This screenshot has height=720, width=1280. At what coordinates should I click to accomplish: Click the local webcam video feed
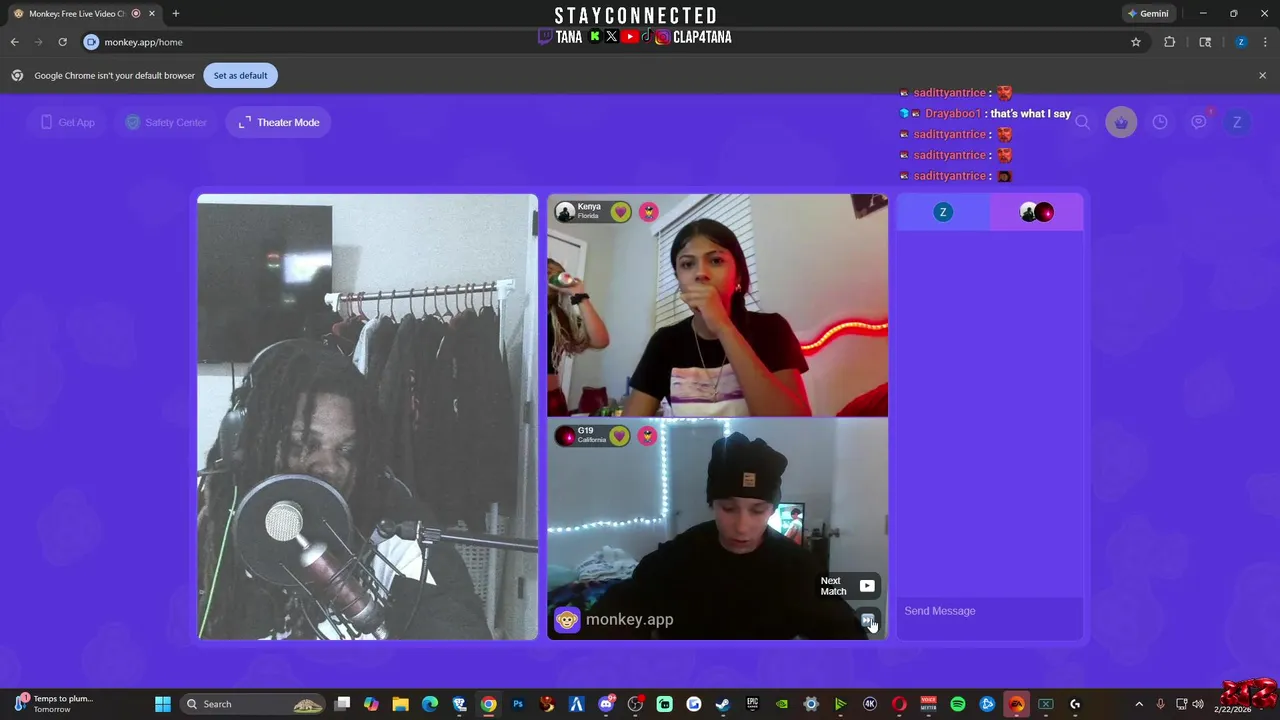point(367,417)
